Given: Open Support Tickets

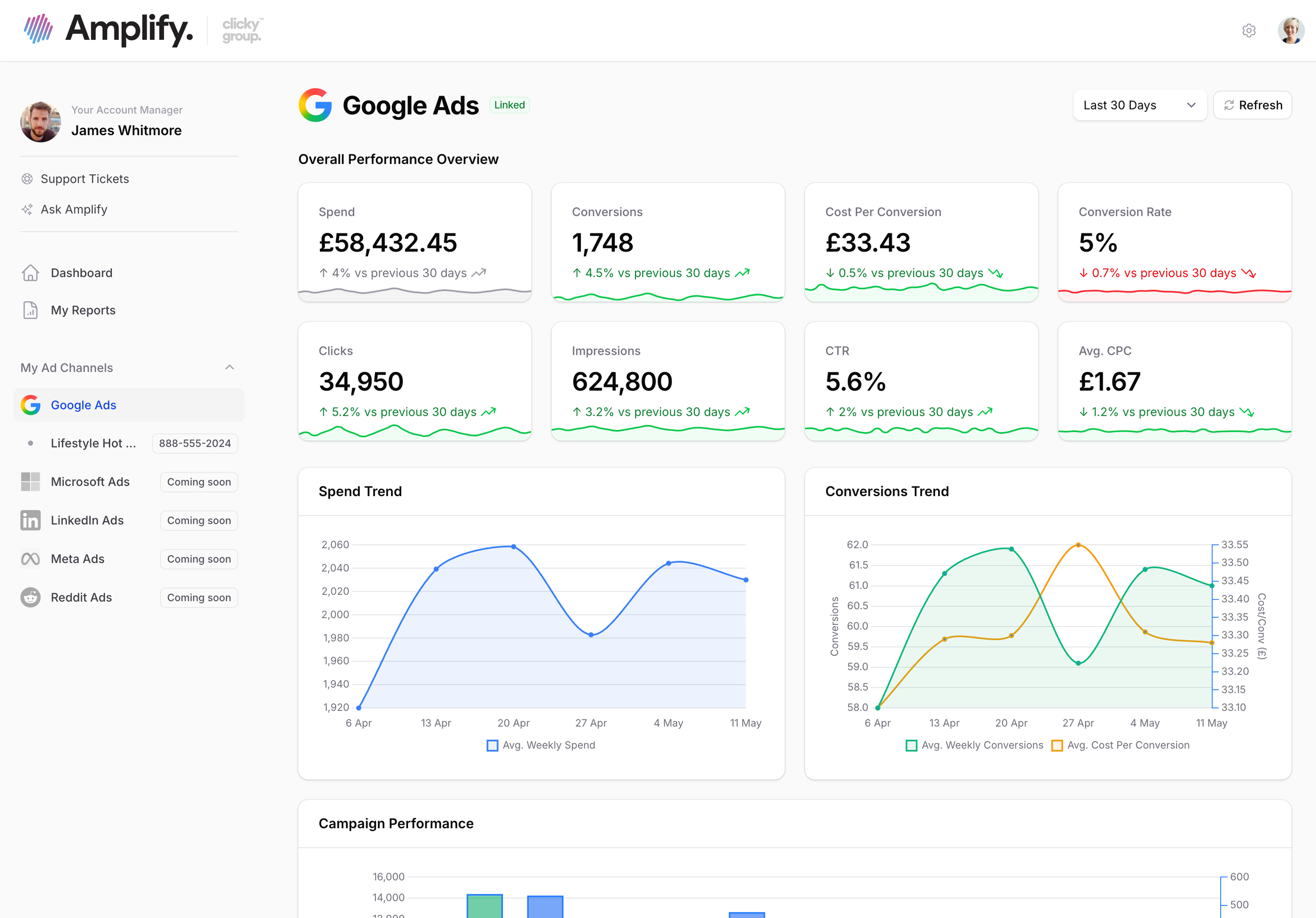Looking at the screenshot, I should 84,179.
